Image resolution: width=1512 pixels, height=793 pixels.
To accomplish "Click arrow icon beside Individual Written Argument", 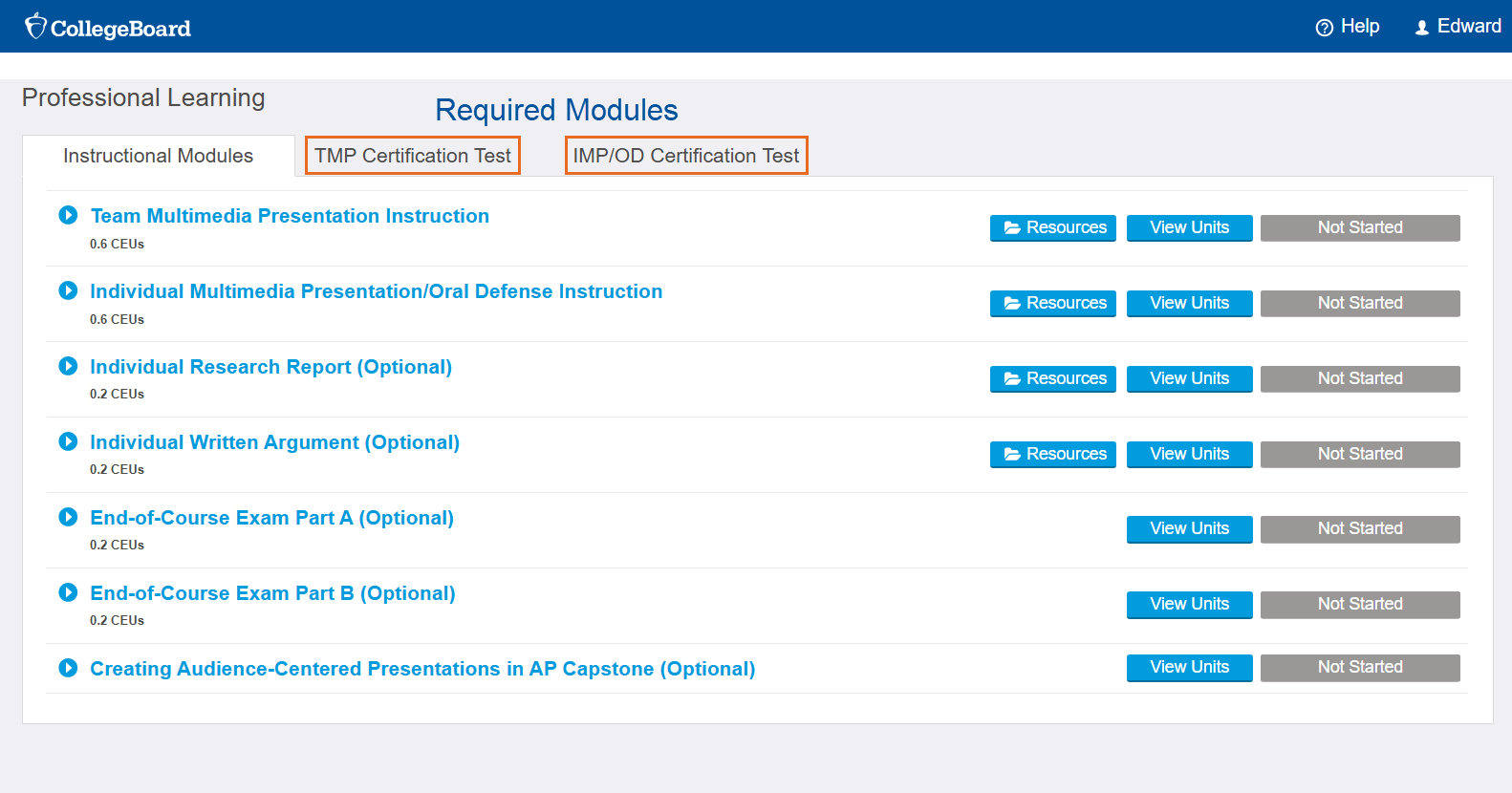I will pos(68,441).
